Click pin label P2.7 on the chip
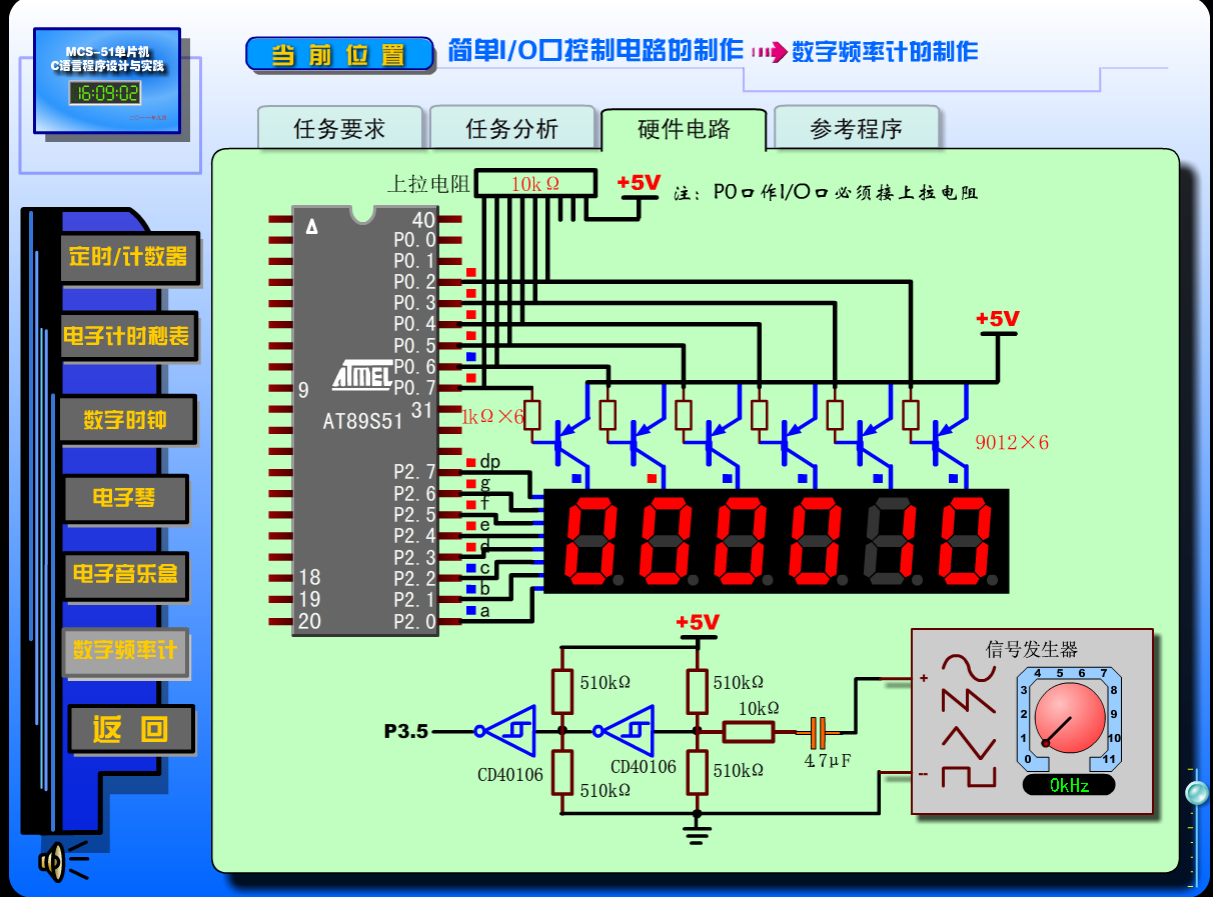The width and height of the screenshot is (1214, 897). pos(414,472)
